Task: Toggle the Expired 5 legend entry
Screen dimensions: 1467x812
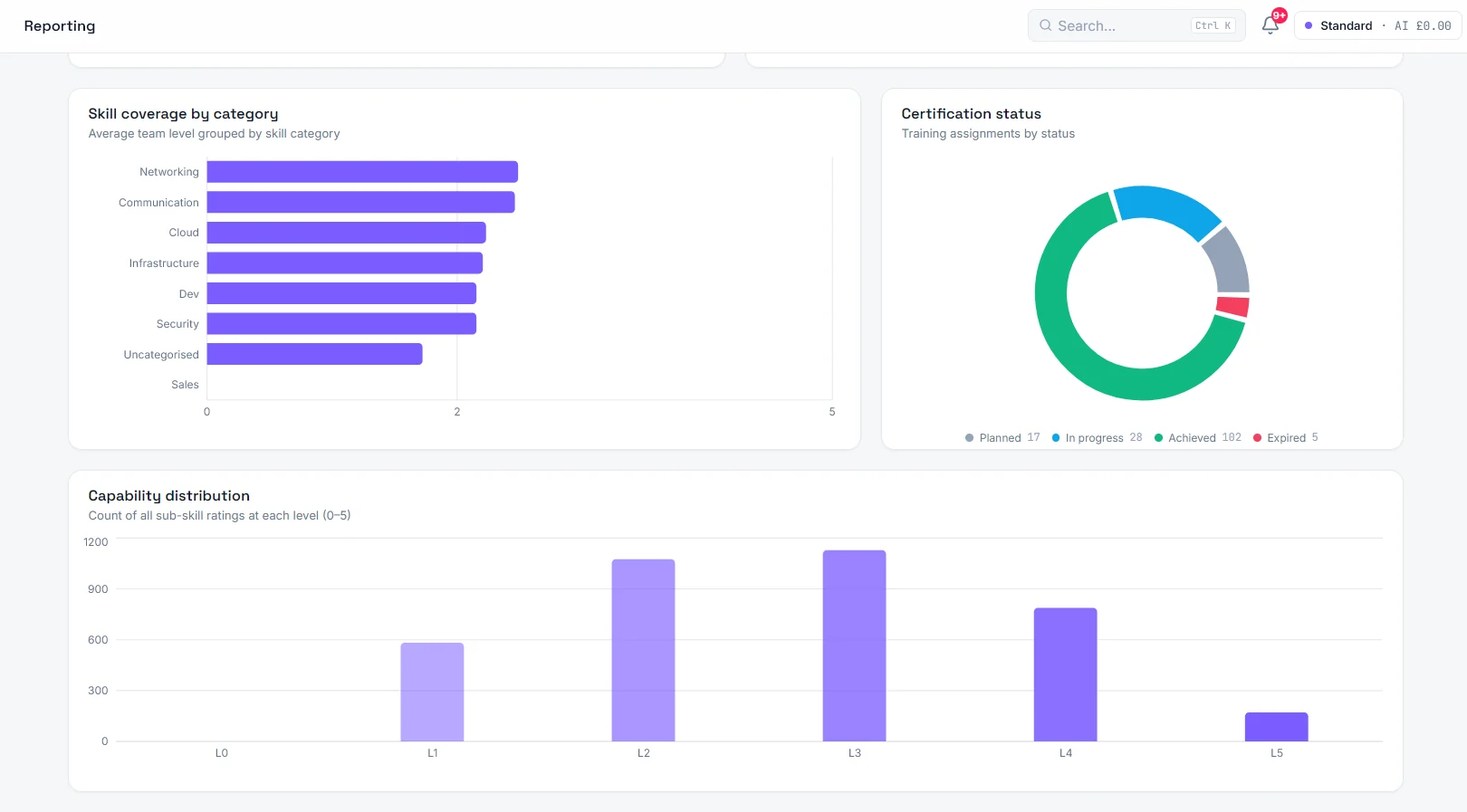Action: pos(1285,438)
